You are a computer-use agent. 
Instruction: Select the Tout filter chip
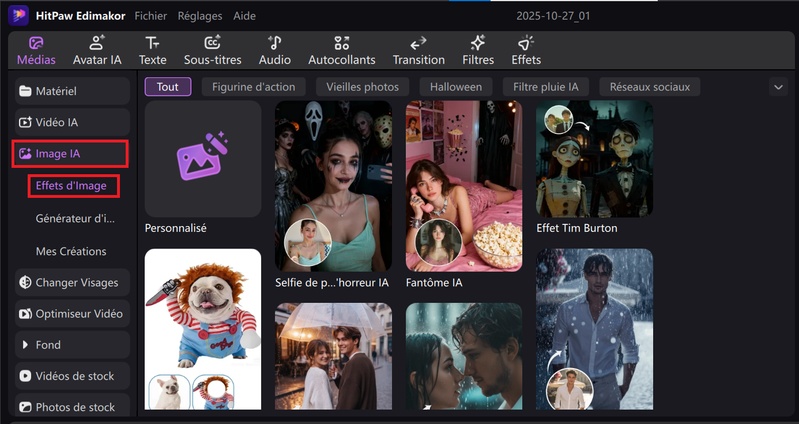(168, 87)
